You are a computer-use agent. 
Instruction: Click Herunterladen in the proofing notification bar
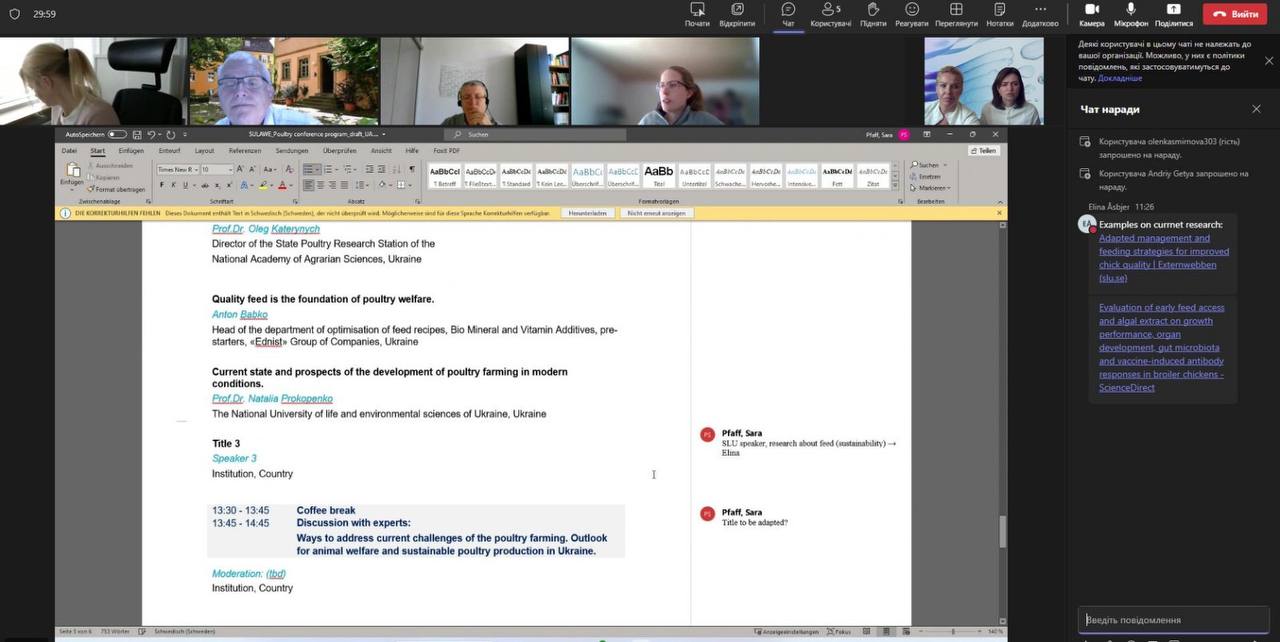(x=587, y=213)
